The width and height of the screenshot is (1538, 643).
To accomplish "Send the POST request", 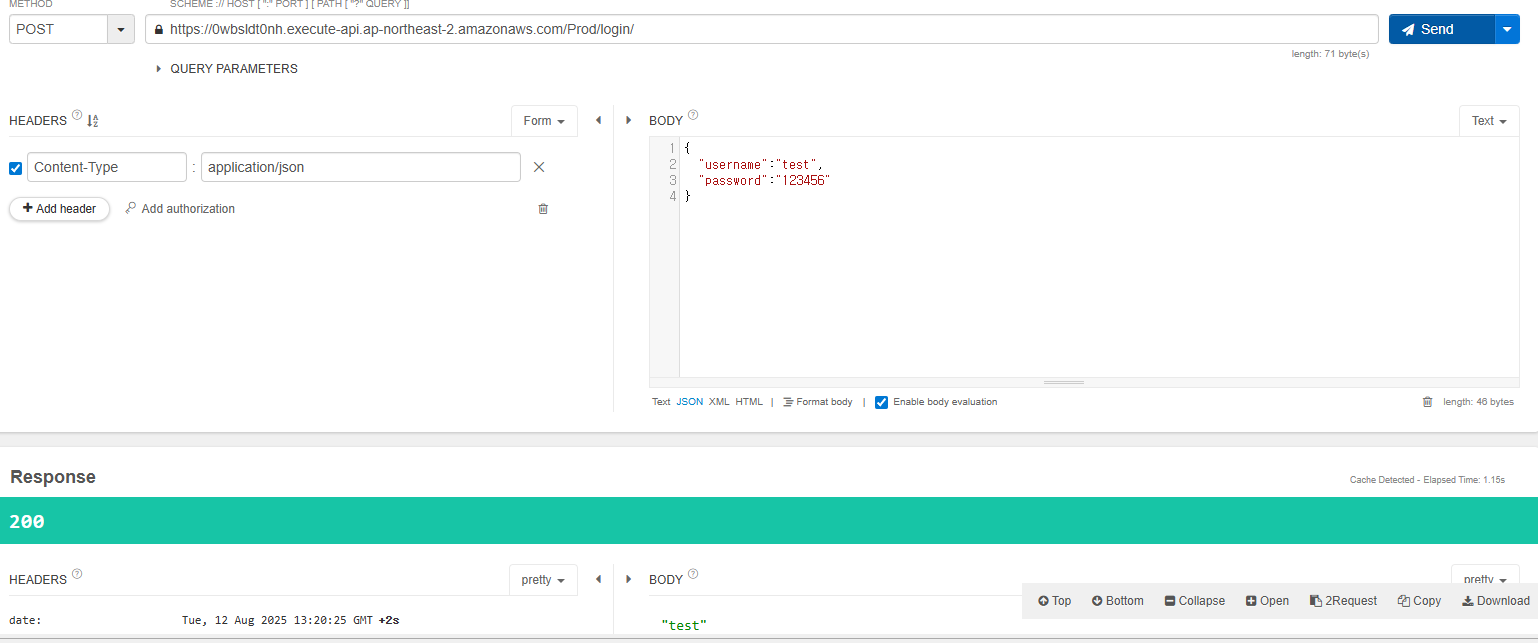I will (x=1441, y=29).
